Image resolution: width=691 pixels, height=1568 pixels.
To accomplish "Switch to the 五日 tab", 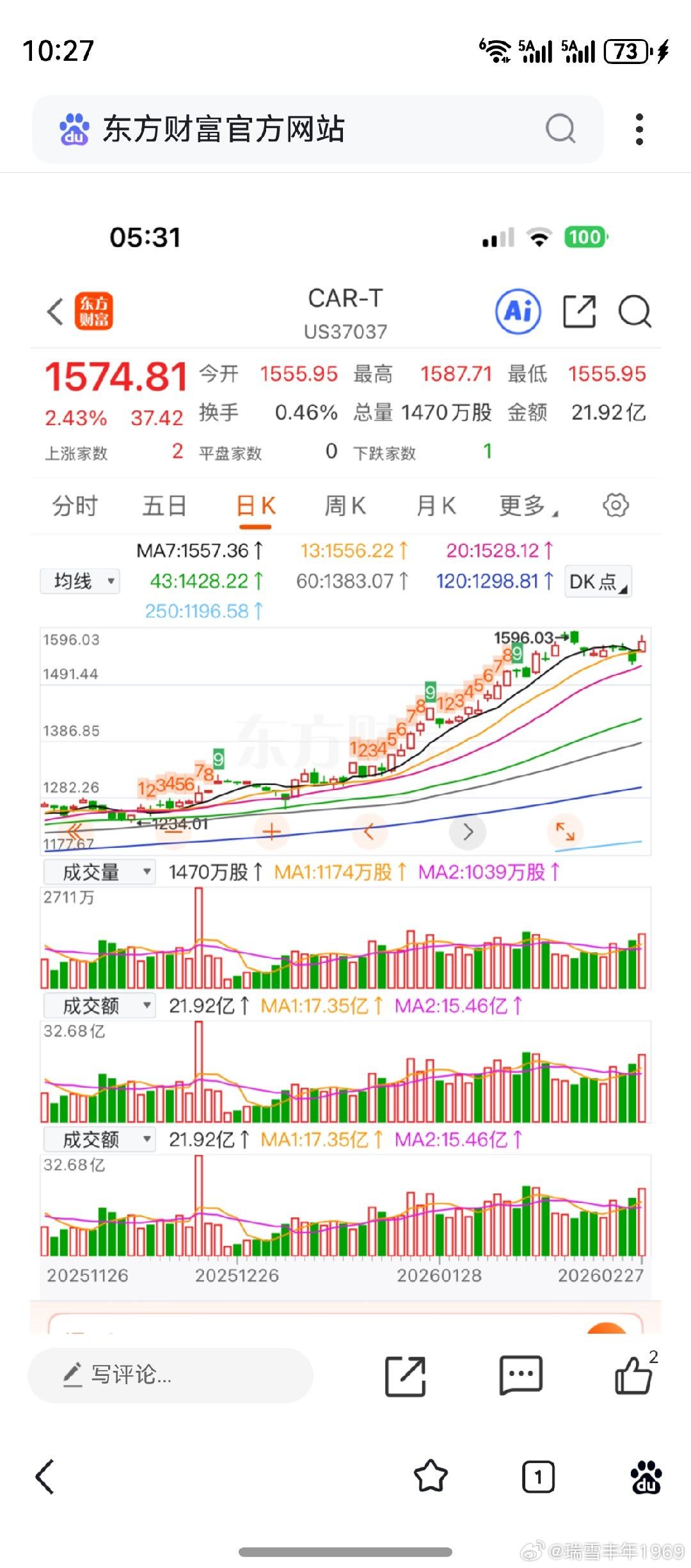I will (164, 506).
